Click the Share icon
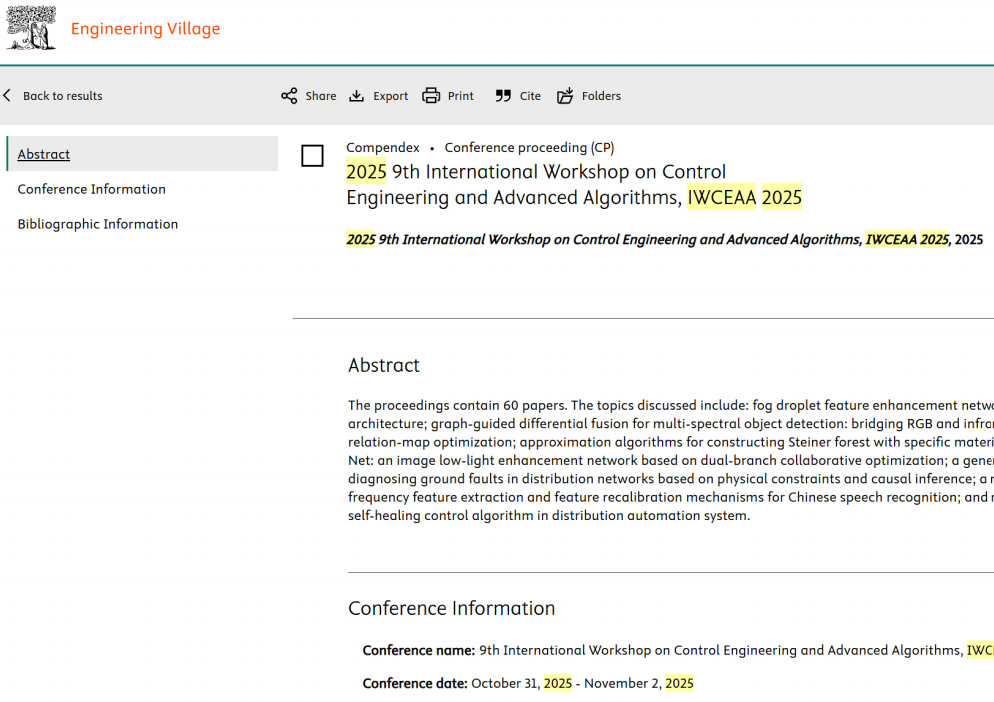The height and width of the screenshot is (702, 994). (289, 96)
